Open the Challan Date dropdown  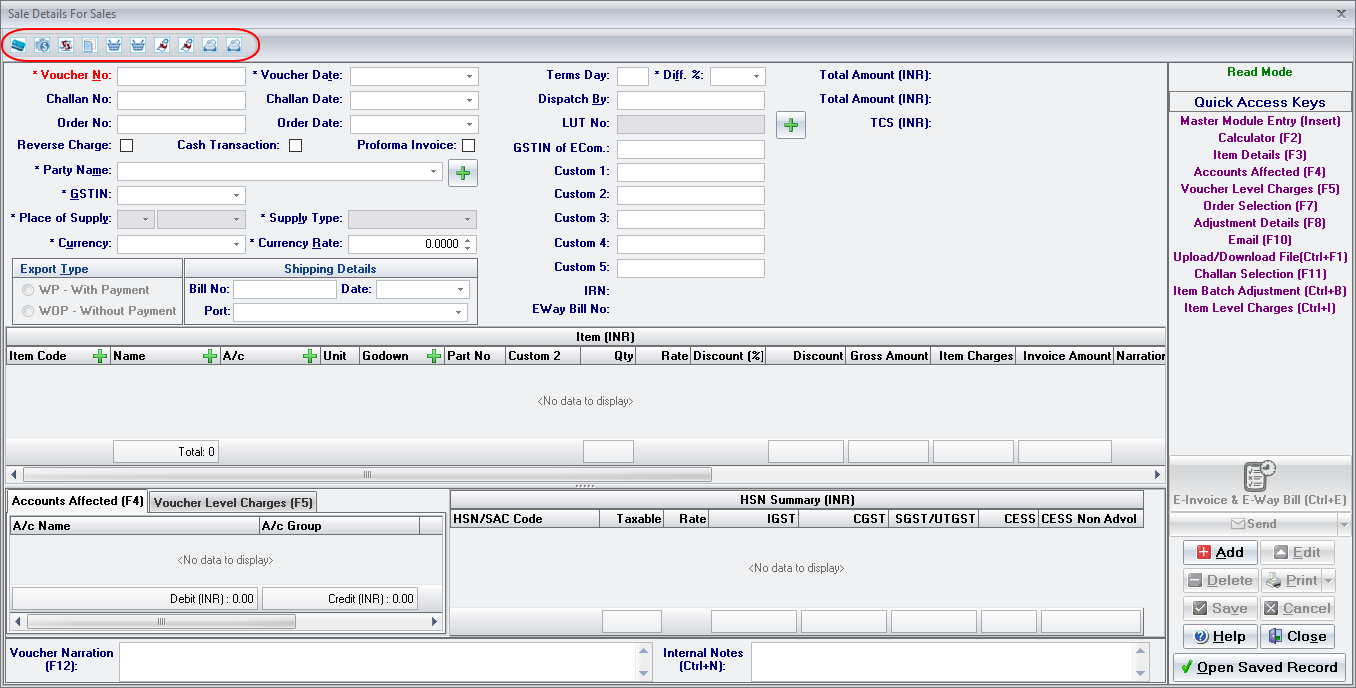(x=469, y=100)
